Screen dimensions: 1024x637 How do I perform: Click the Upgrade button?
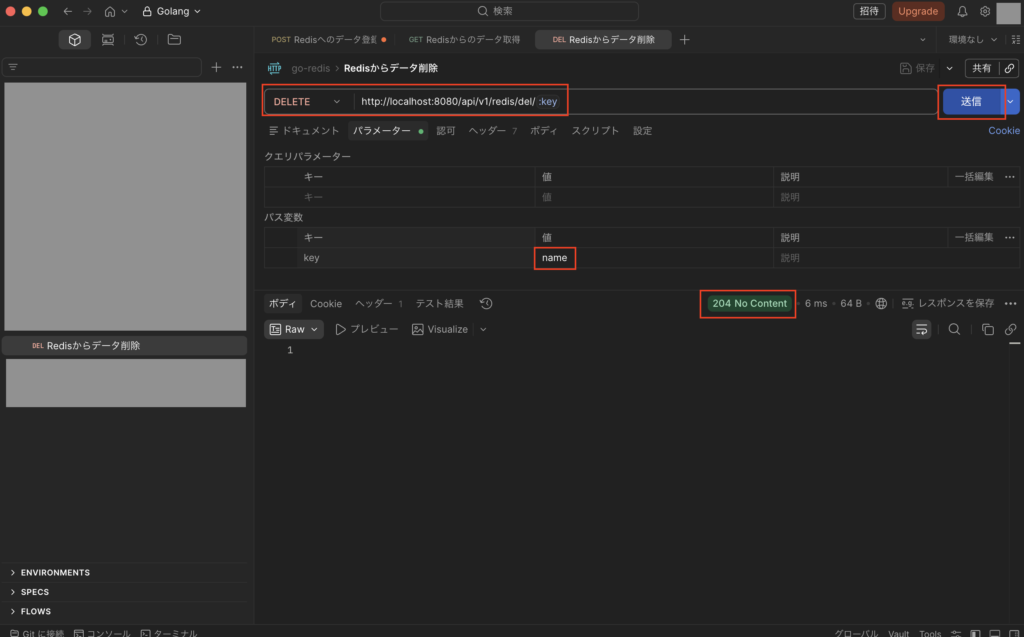click(x=917, y=11)
